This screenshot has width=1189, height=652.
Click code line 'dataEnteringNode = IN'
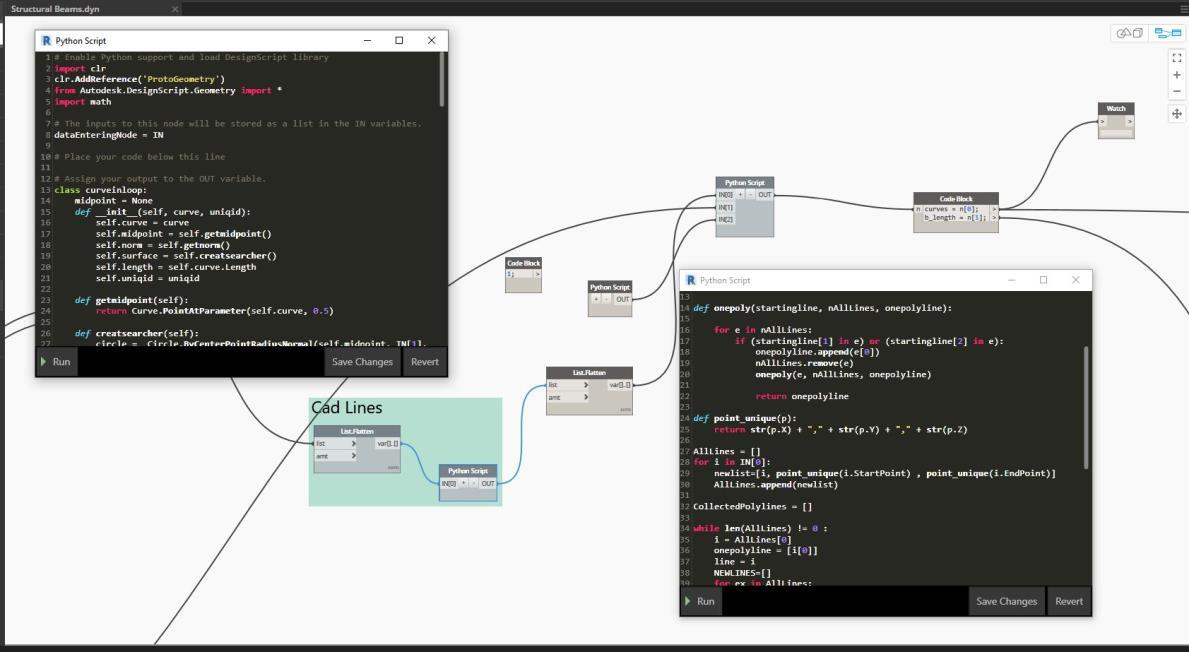(108, 135)
